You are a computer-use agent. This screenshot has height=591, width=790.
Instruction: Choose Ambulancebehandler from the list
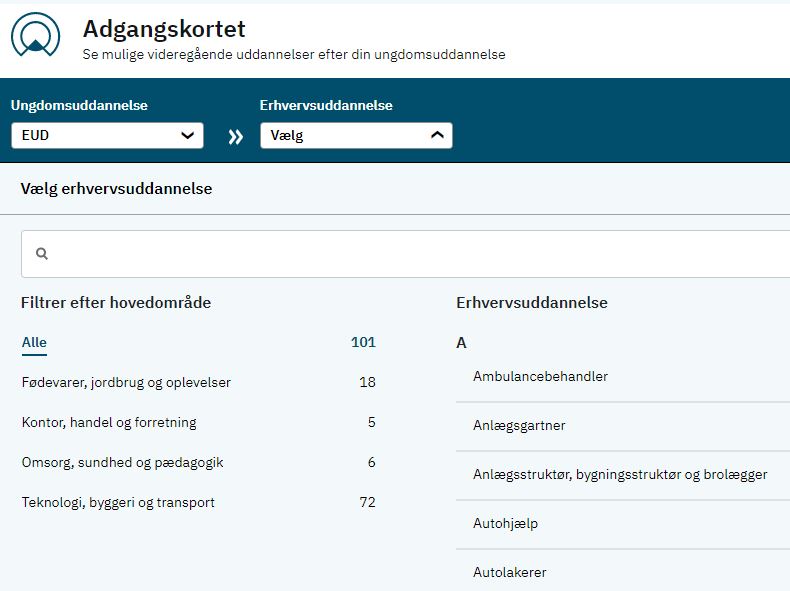point(623,377)
